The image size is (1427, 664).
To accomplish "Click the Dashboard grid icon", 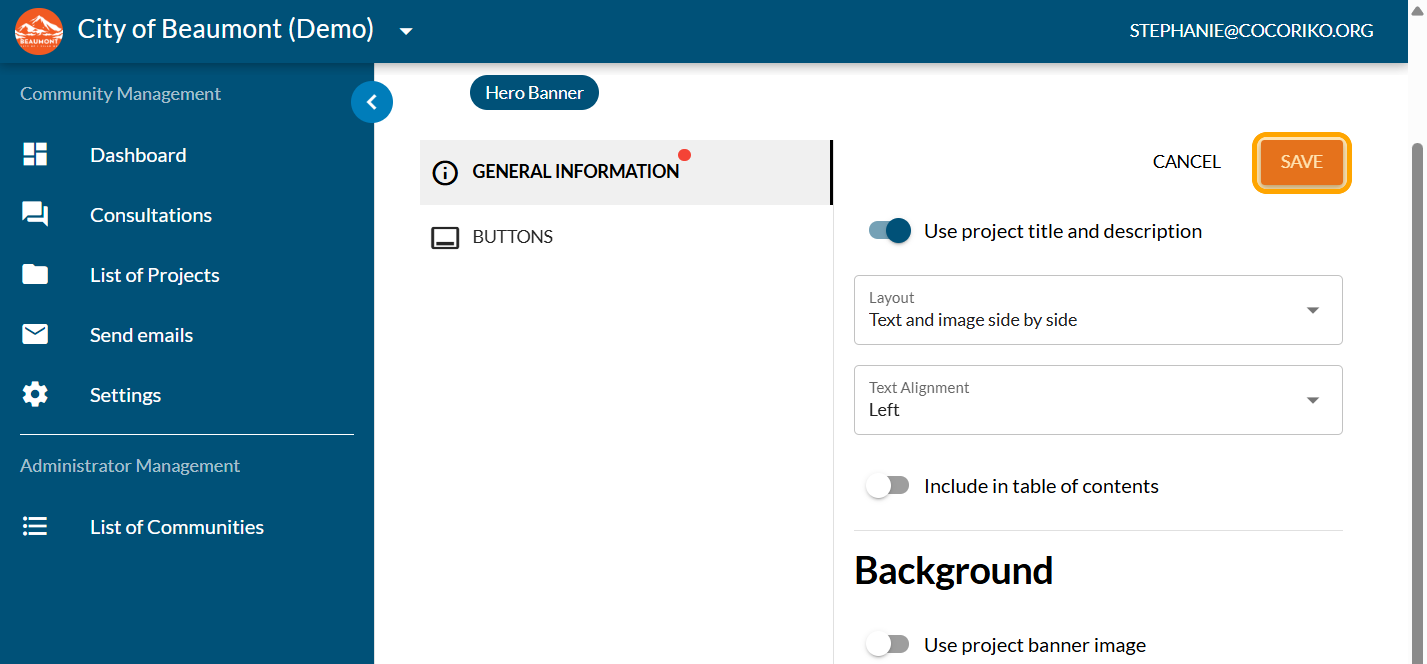I will [x=35, y=155].
